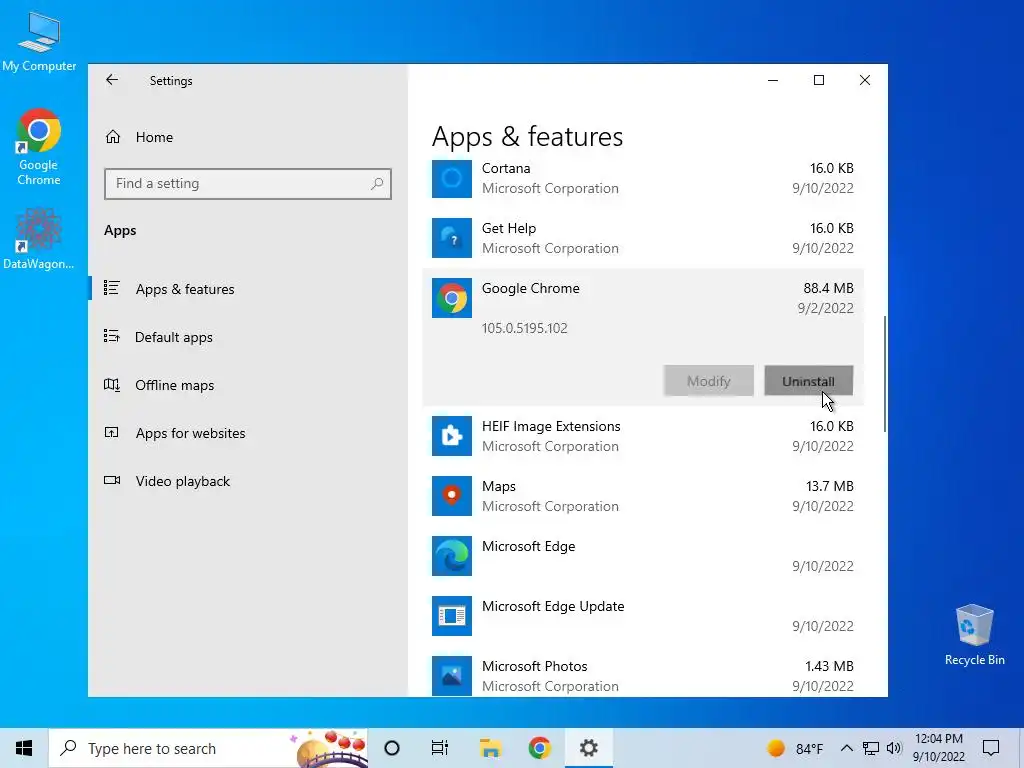Image resolution: width=1024 pixels, height=768 pixels.
Task: Click the Default apps sidebar icon
Action: click(x=112, y=336)
